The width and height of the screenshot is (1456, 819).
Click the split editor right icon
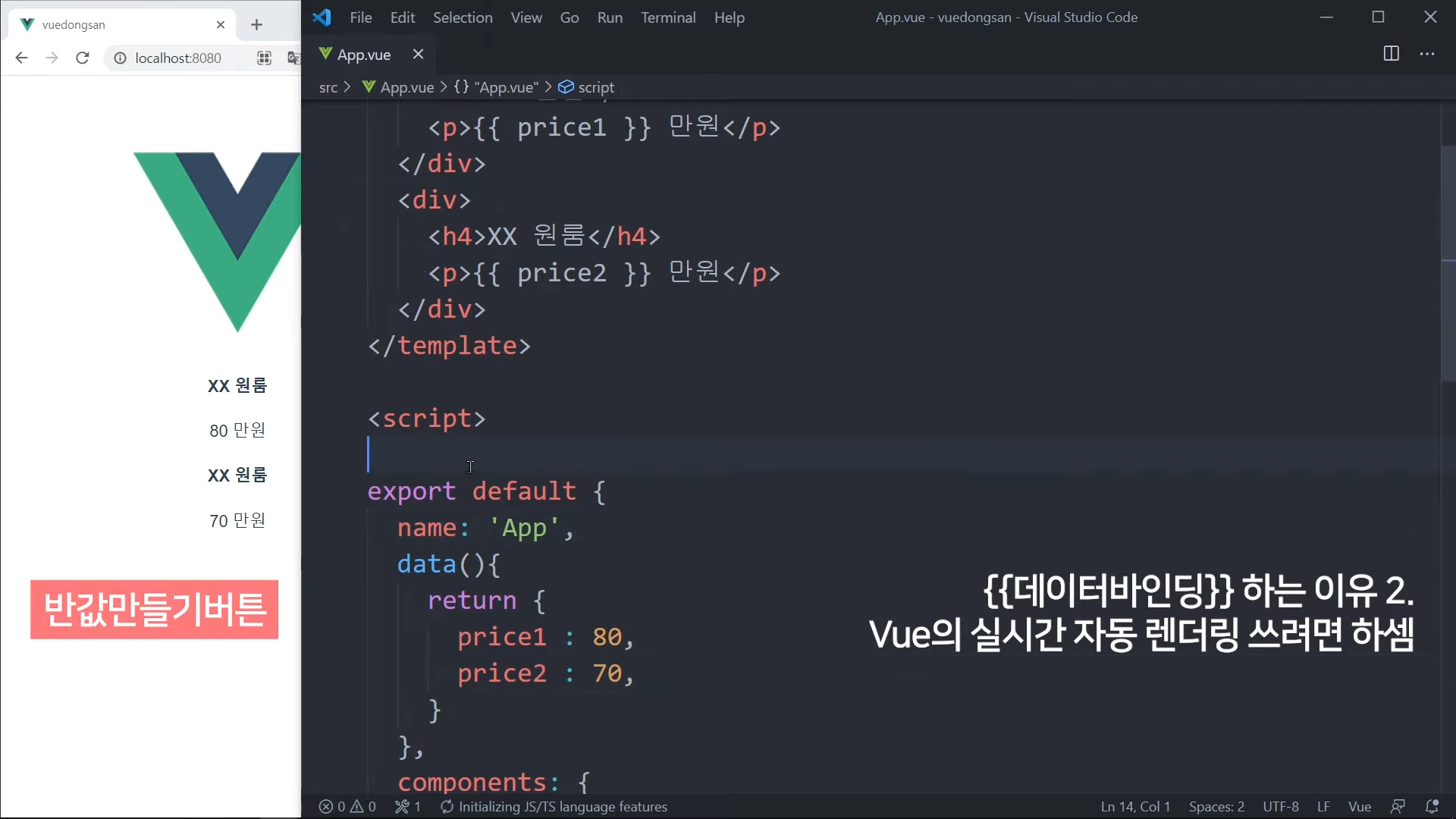1391,54
